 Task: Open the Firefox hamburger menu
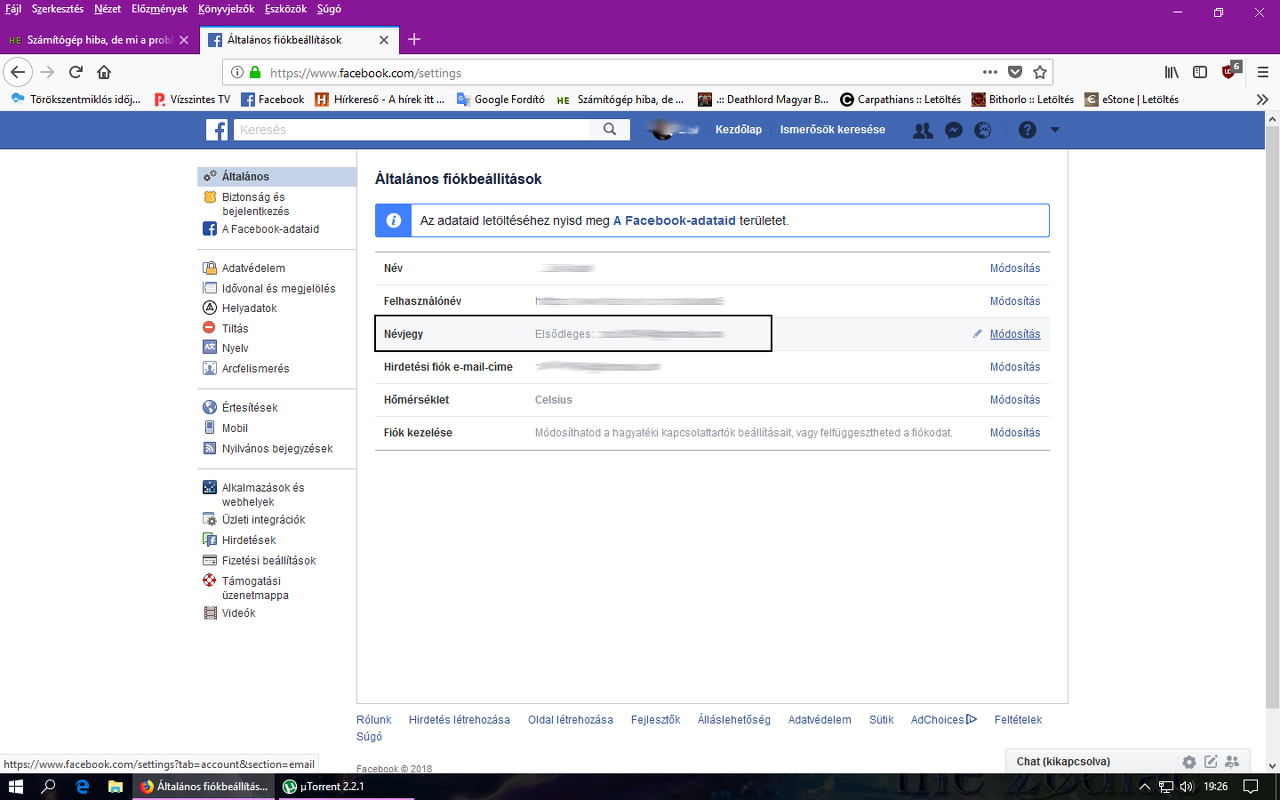1263,72
